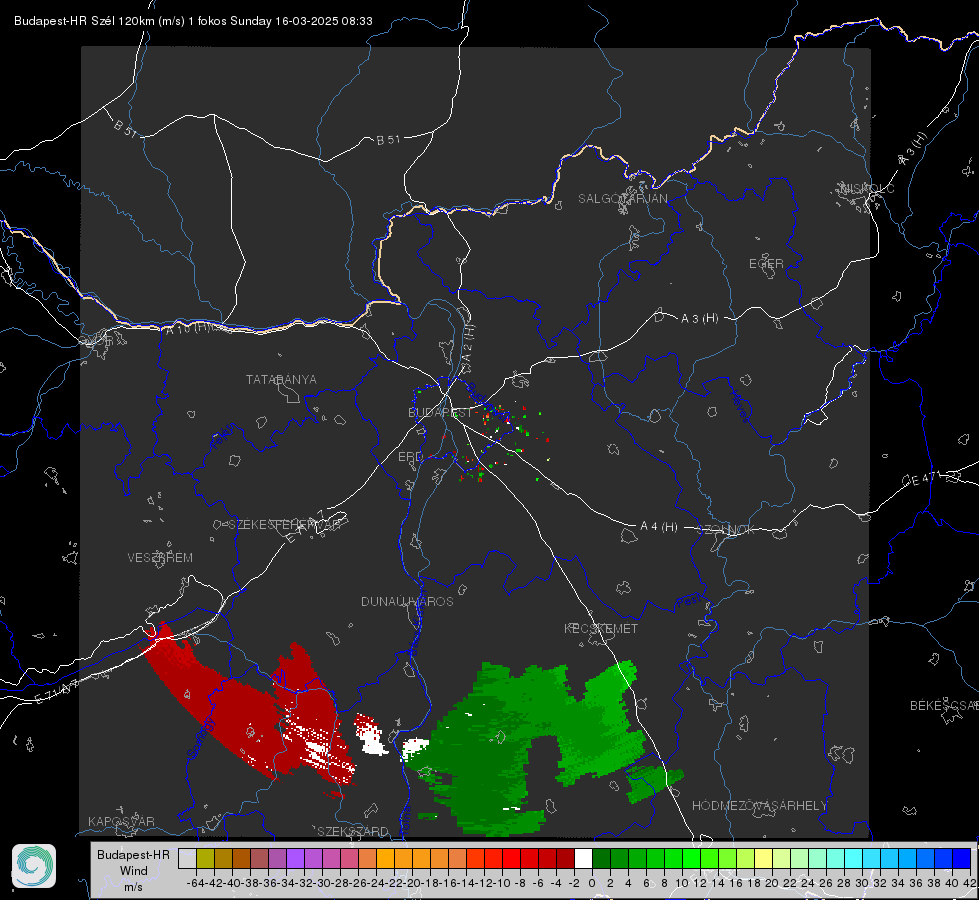
Task: Select the olive swatch between -64 and -42
Action: click(205, 859)
